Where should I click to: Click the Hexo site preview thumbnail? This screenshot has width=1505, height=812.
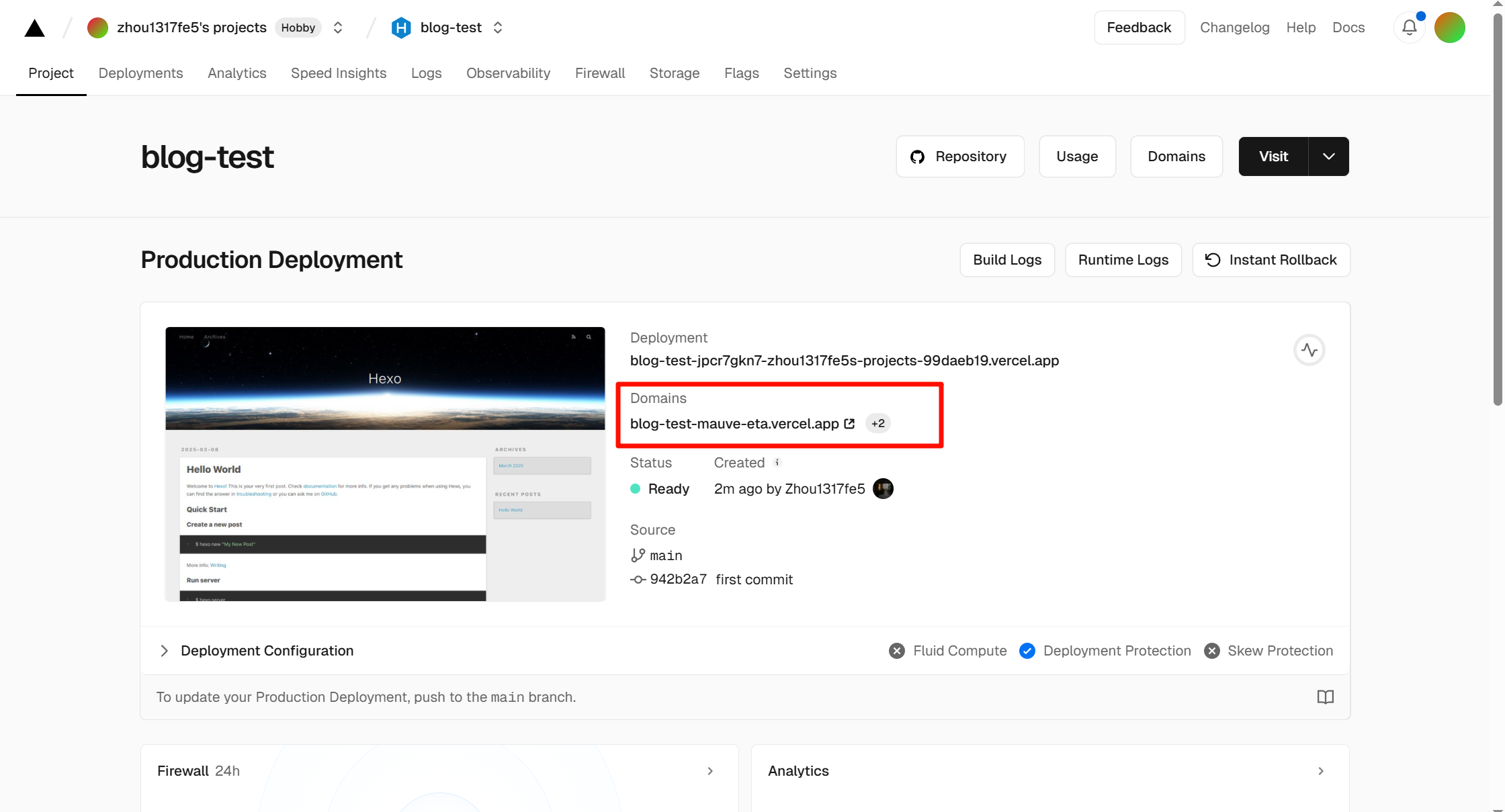(x=385, y=464)
